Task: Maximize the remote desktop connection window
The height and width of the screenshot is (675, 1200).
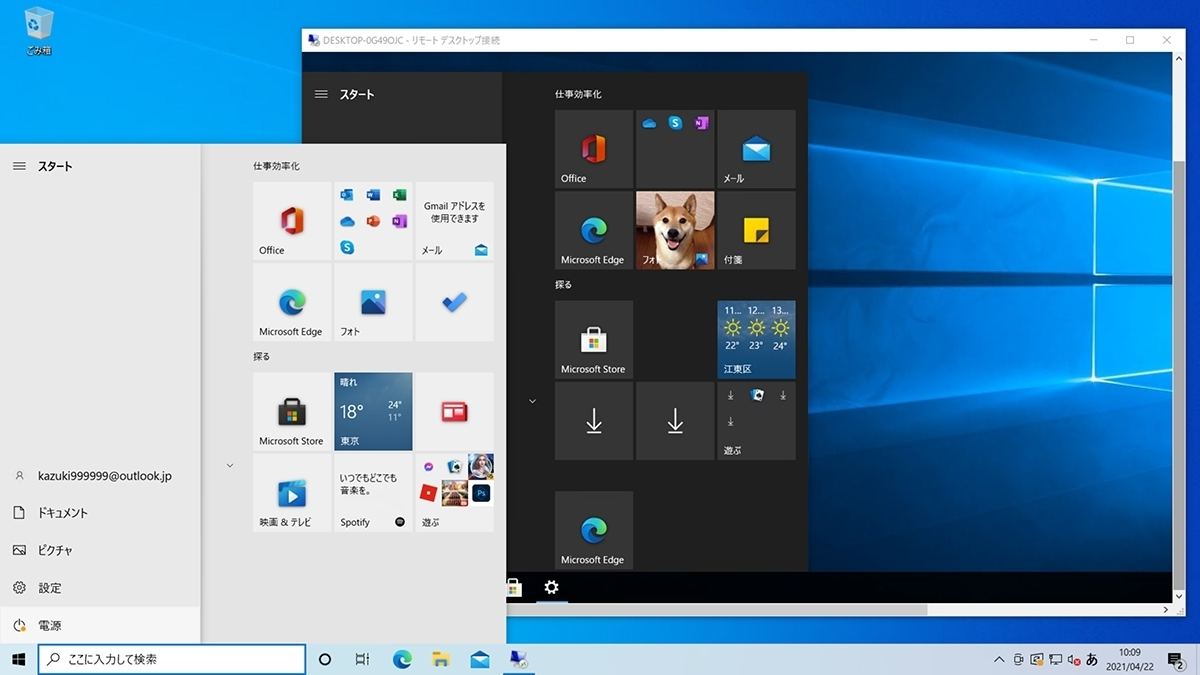Action: tap(1130, 40)
